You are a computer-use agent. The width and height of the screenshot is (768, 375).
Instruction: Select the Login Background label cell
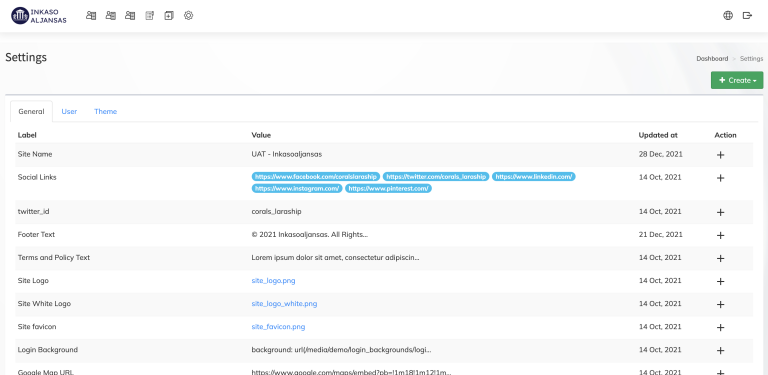tap(48, 350)
